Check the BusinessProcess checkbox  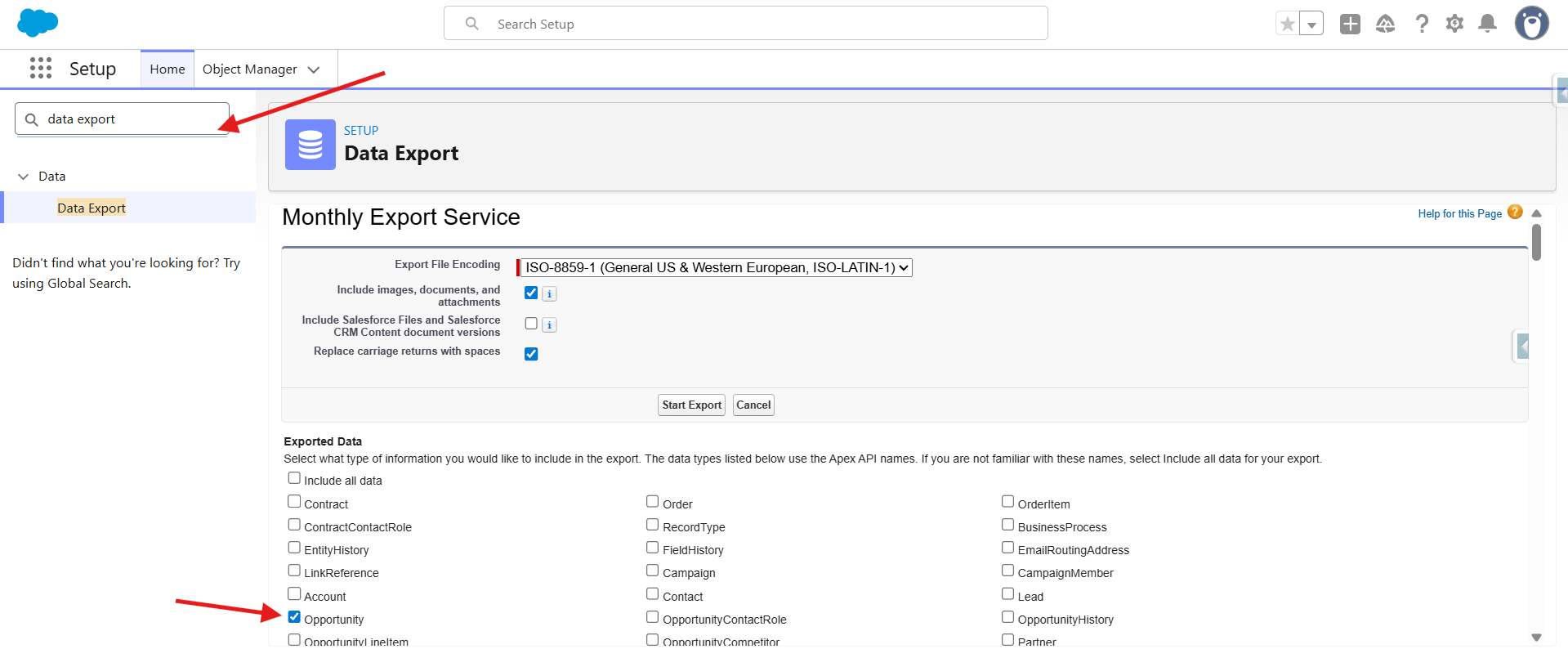click(x=1008, y=525)
